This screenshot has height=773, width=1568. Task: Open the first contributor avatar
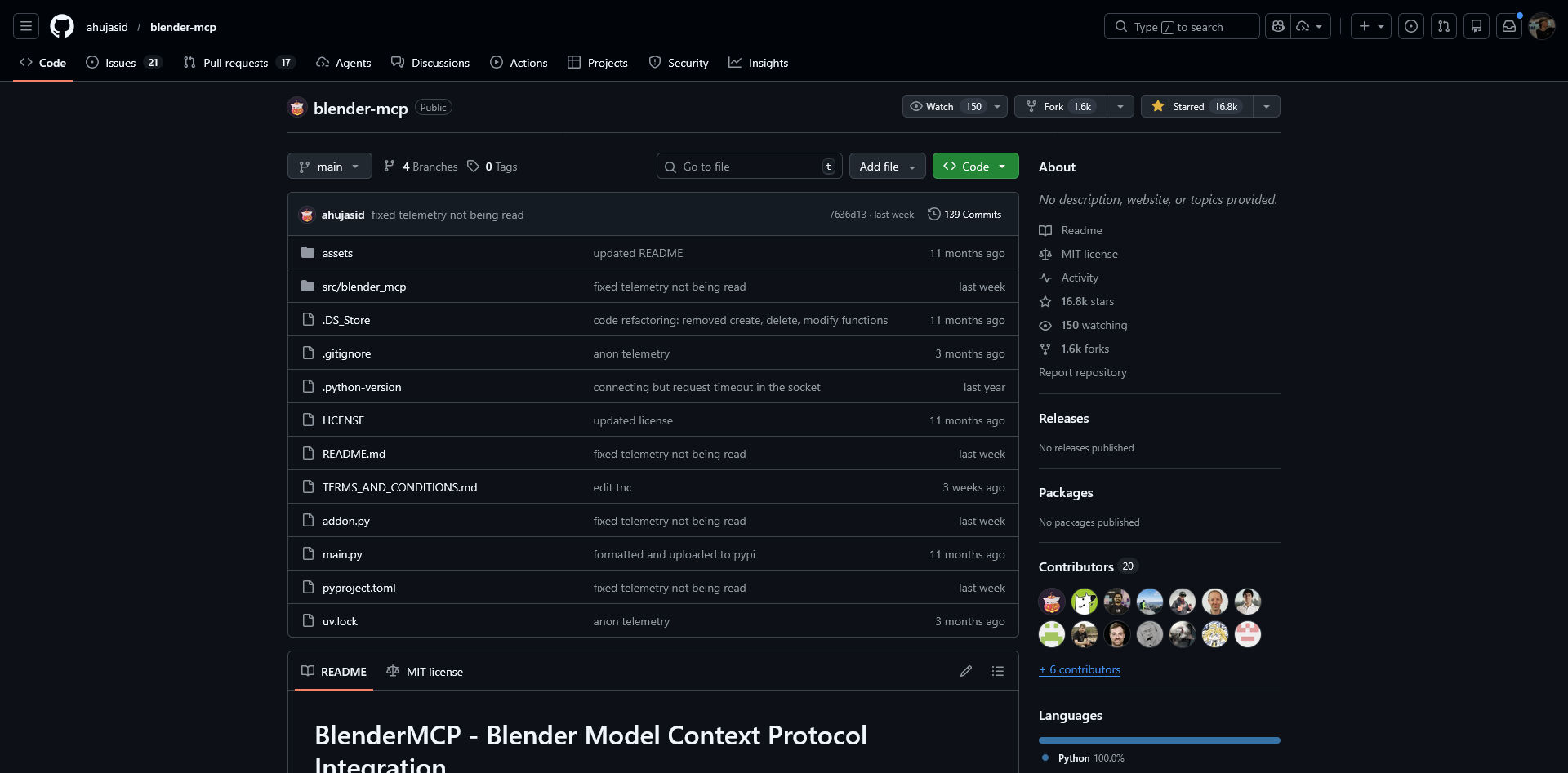tap(1052, 602)
